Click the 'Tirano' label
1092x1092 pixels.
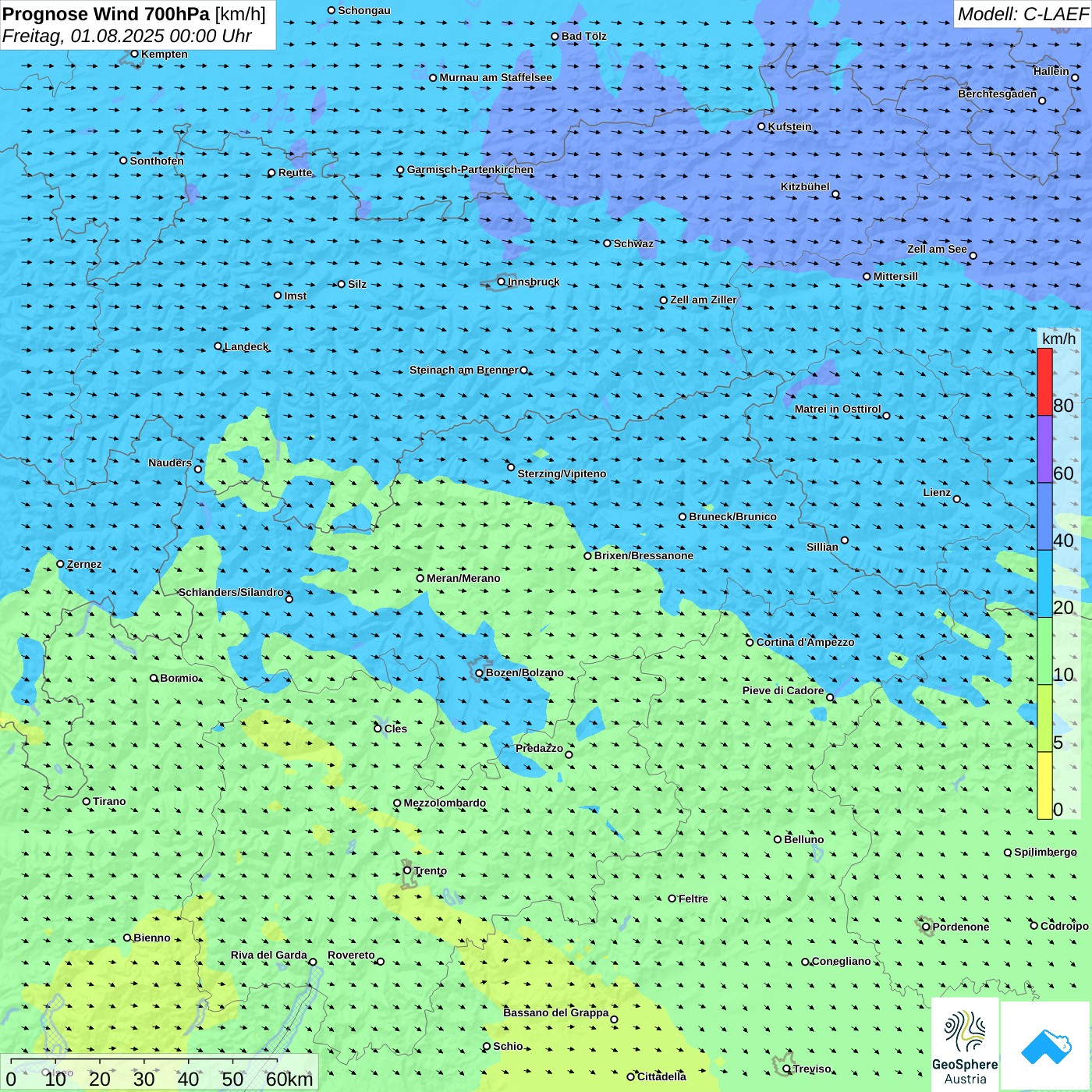click(109, 801)
